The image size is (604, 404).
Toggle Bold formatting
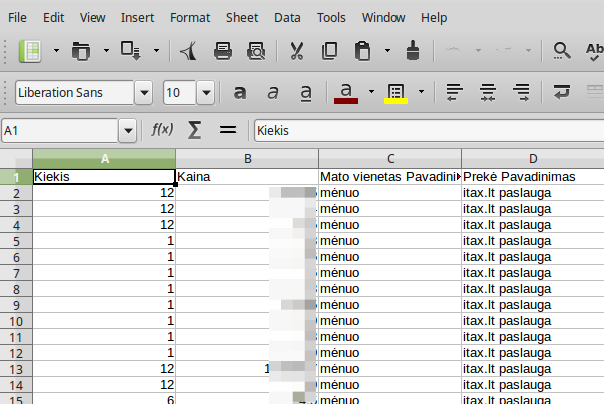[240, 93]
